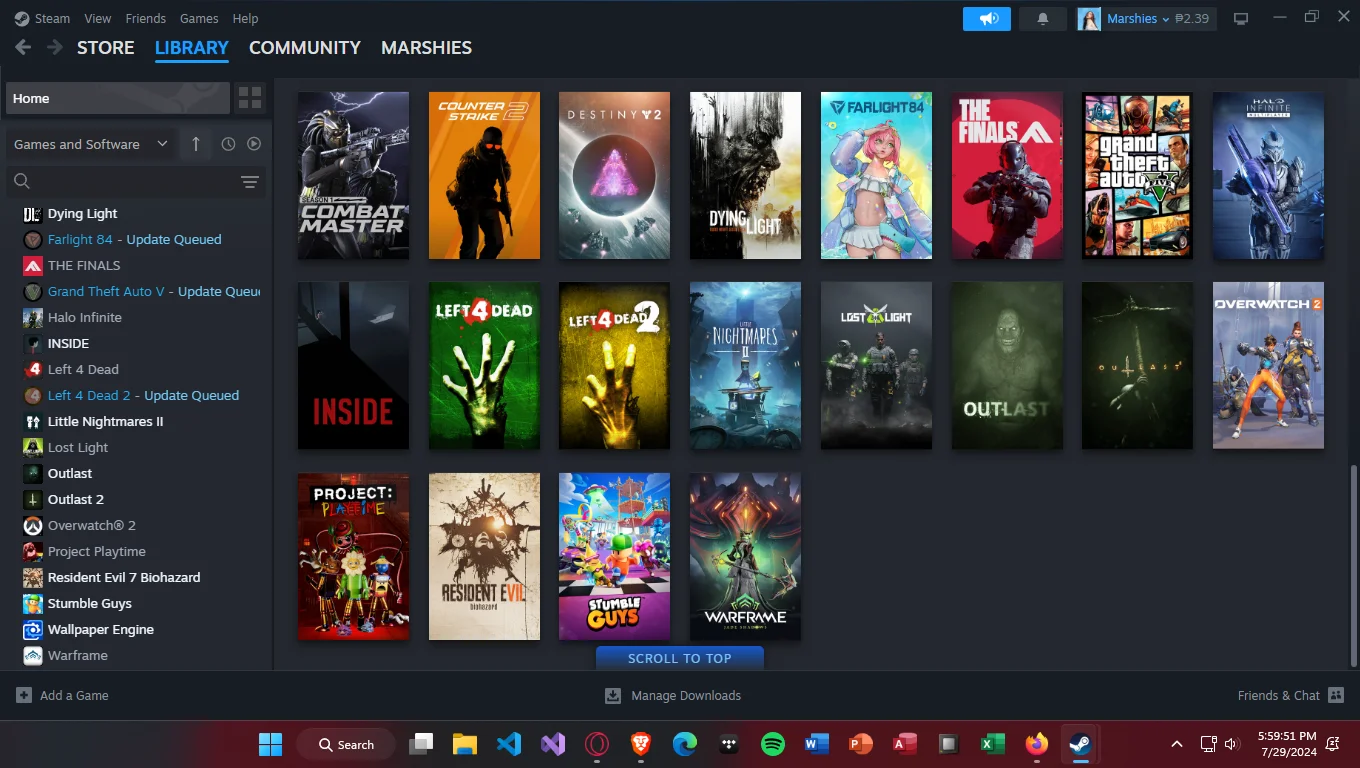
Task: Open the Games menu
Action: (199, 18)
